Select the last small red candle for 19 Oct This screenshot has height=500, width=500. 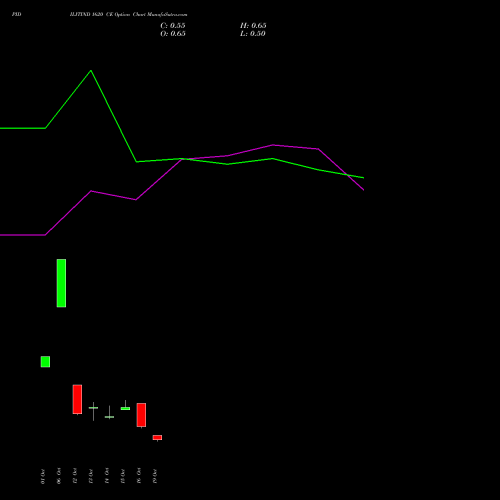click(157, 438)
